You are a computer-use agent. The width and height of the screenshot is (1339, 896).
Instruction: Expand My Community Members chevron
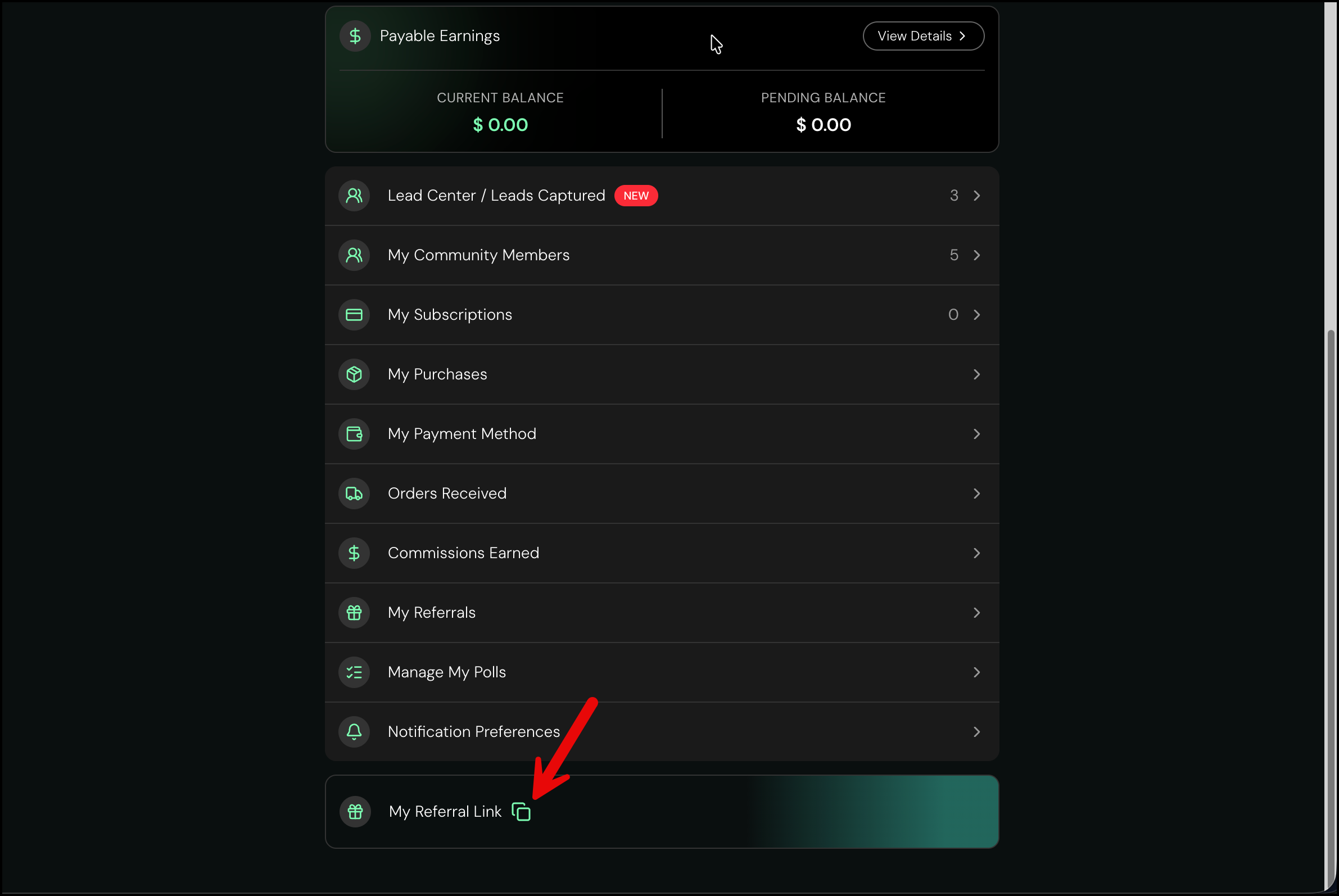[976, 255]
